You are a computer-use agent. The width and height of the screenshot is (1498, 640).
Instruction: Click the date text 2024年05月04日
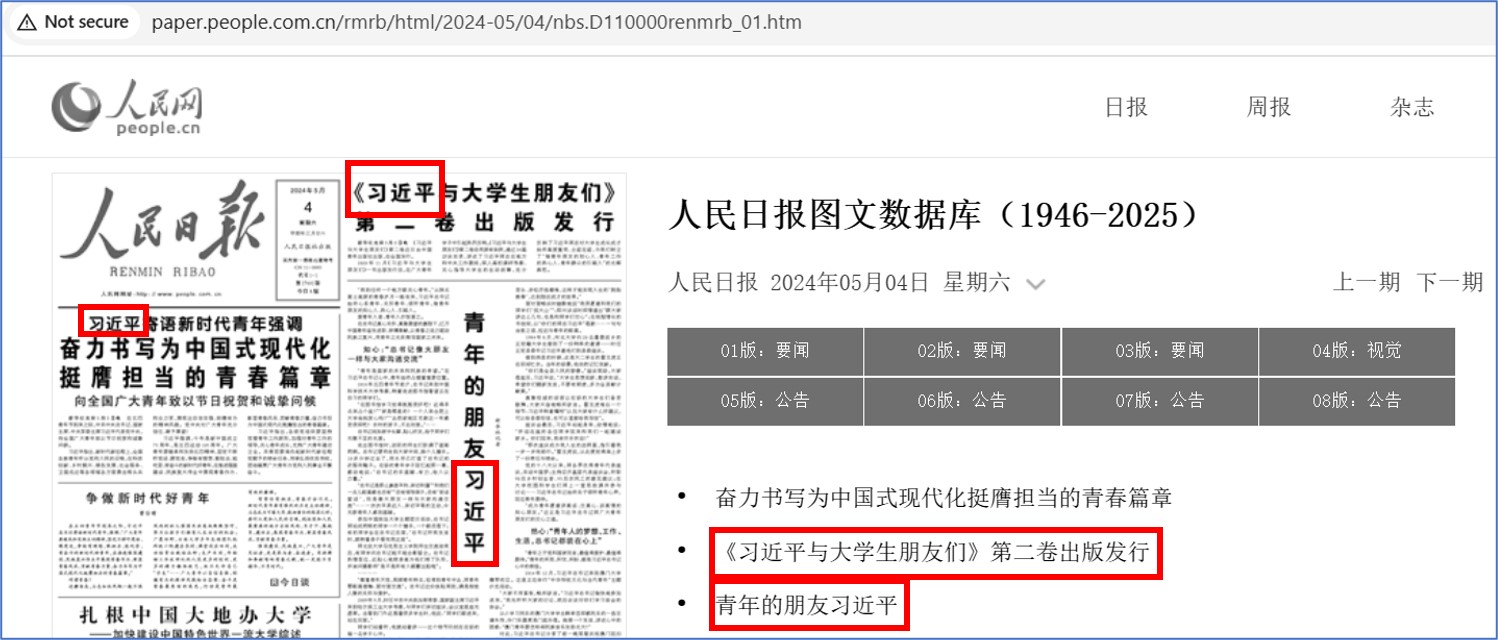(x=850, y=282)
